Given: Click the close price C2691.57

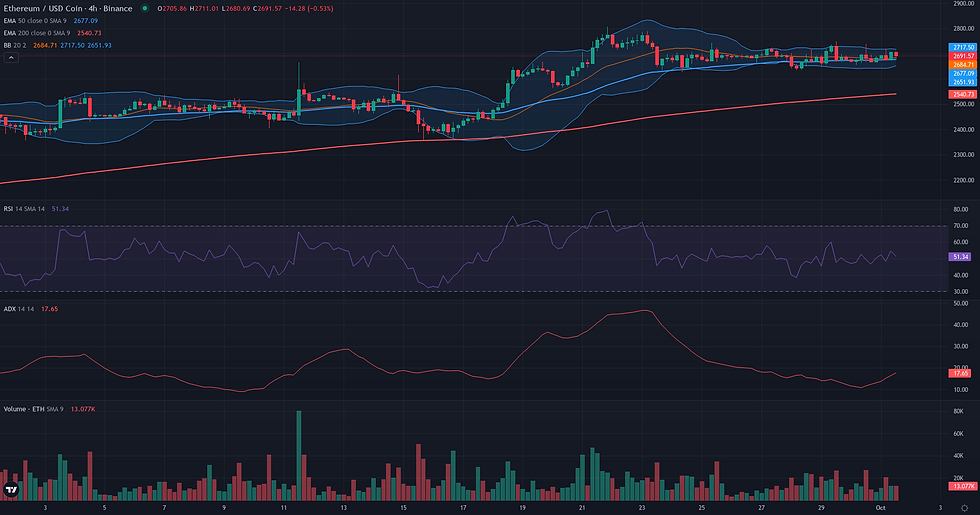Looking at the screenshot, I should (267, 9).
